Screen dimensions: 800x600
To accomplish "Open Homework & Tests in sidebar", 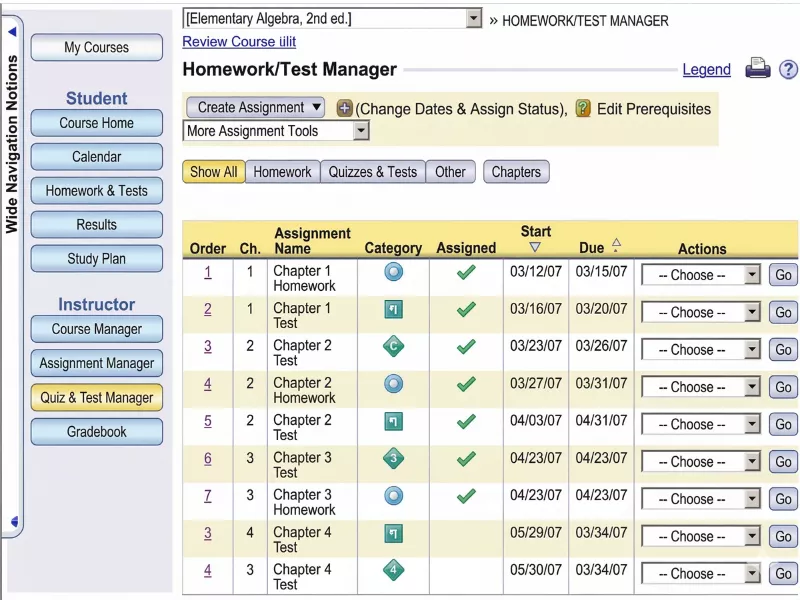I will (x=96, y=191).
